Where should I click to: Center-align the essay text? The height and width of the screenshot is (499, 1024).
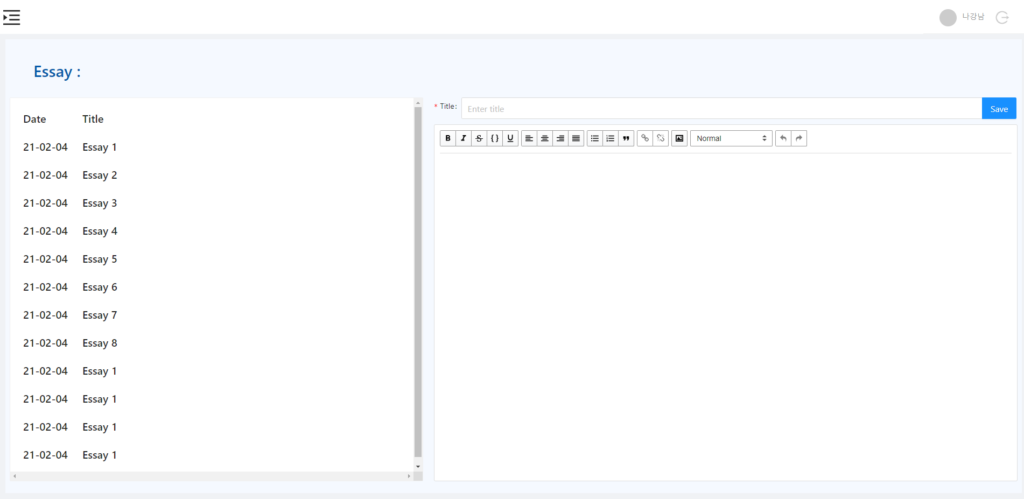tap(545, 138)
